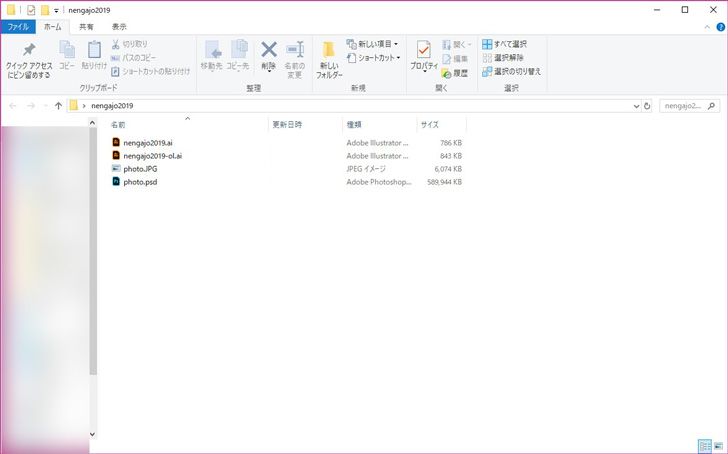
Task: Select the photo.psd file
Action: [140, 182]
